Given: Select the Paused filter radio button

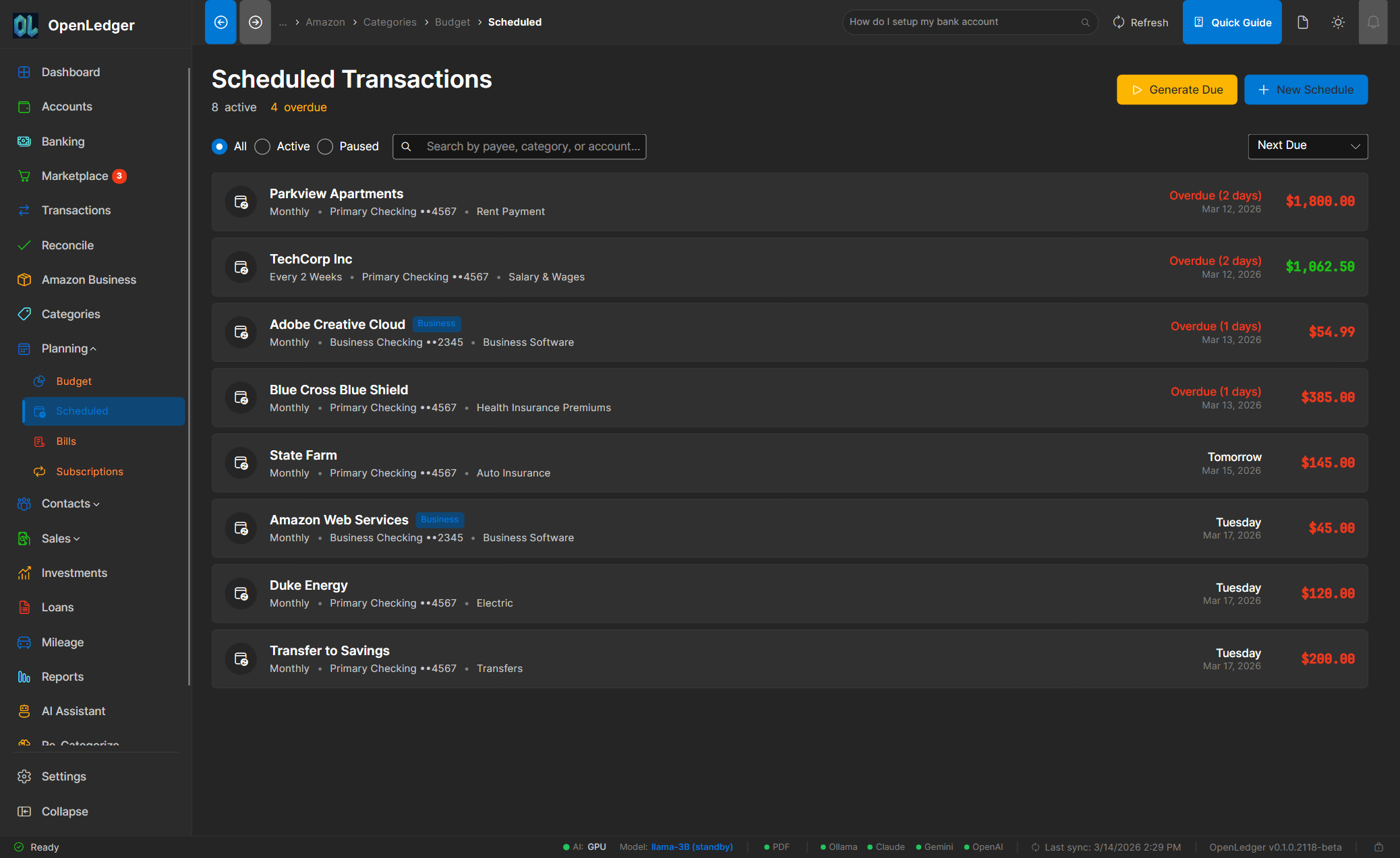Looking at the screenshot, I should (x=324, y=146).
